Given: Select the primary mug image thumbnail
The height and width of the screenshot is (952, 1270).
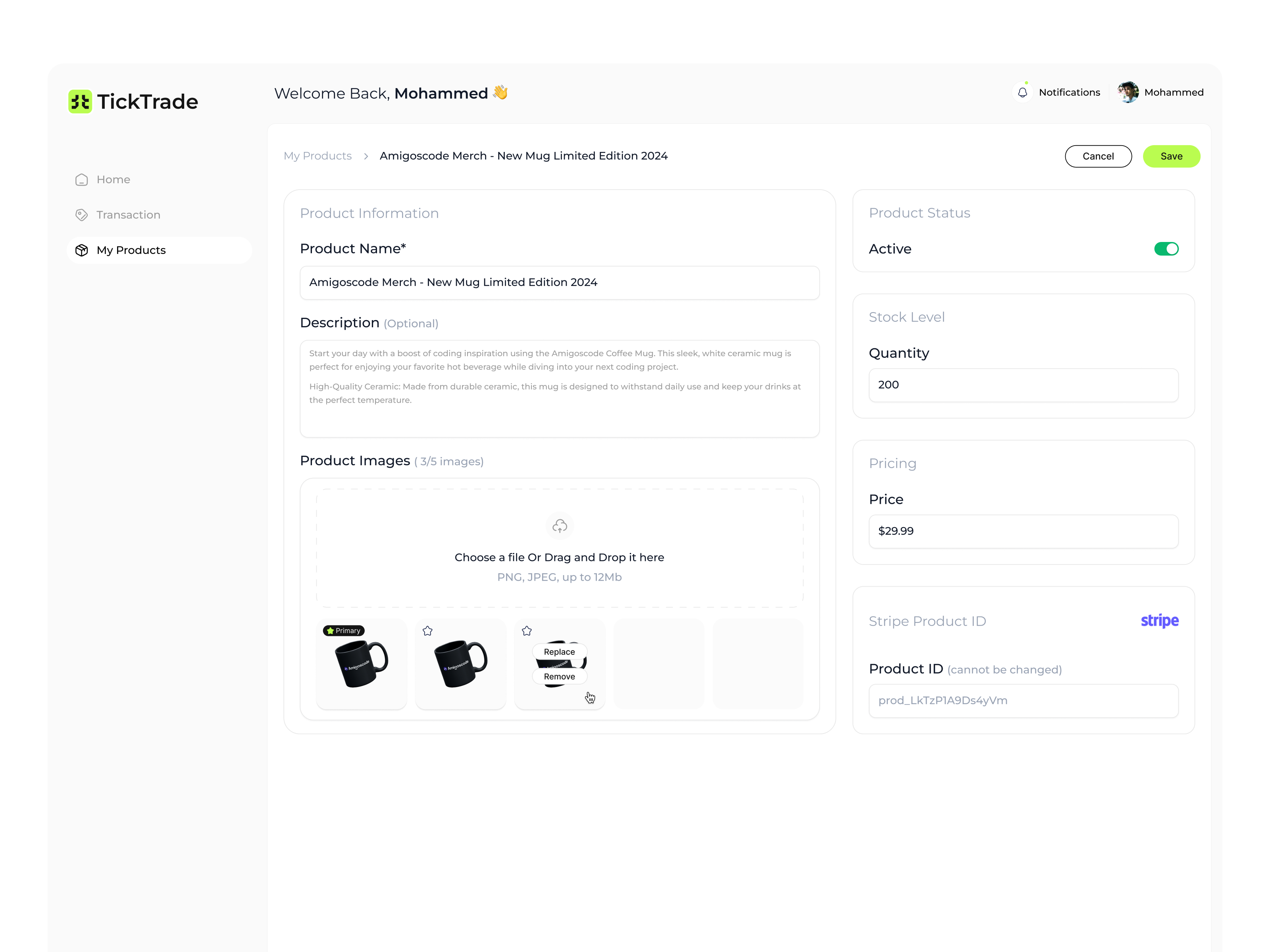Looking at the screenshot, I should click(x=362, y=664).
